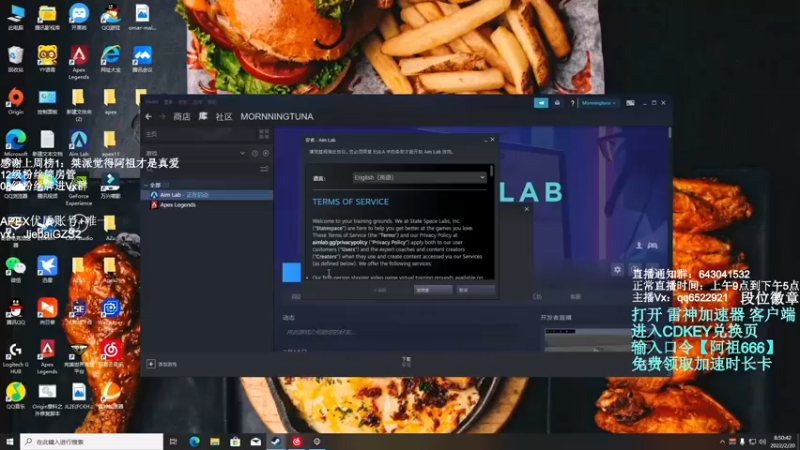The image size is (800, 450).
Task: Click the volume icon in system tray
Action: [x=762, y=442]
